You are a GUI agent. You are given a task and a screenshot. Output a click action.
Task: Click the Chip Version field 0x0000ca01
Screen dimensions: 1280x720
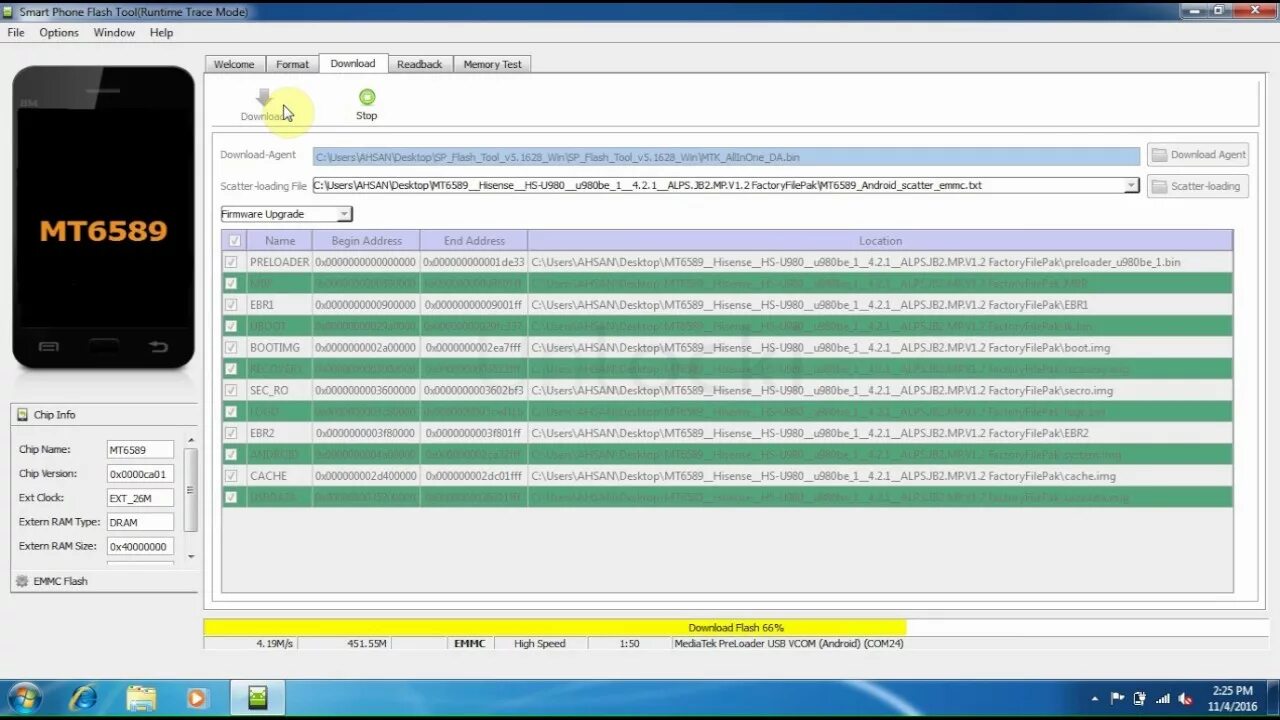pos(140,474)
